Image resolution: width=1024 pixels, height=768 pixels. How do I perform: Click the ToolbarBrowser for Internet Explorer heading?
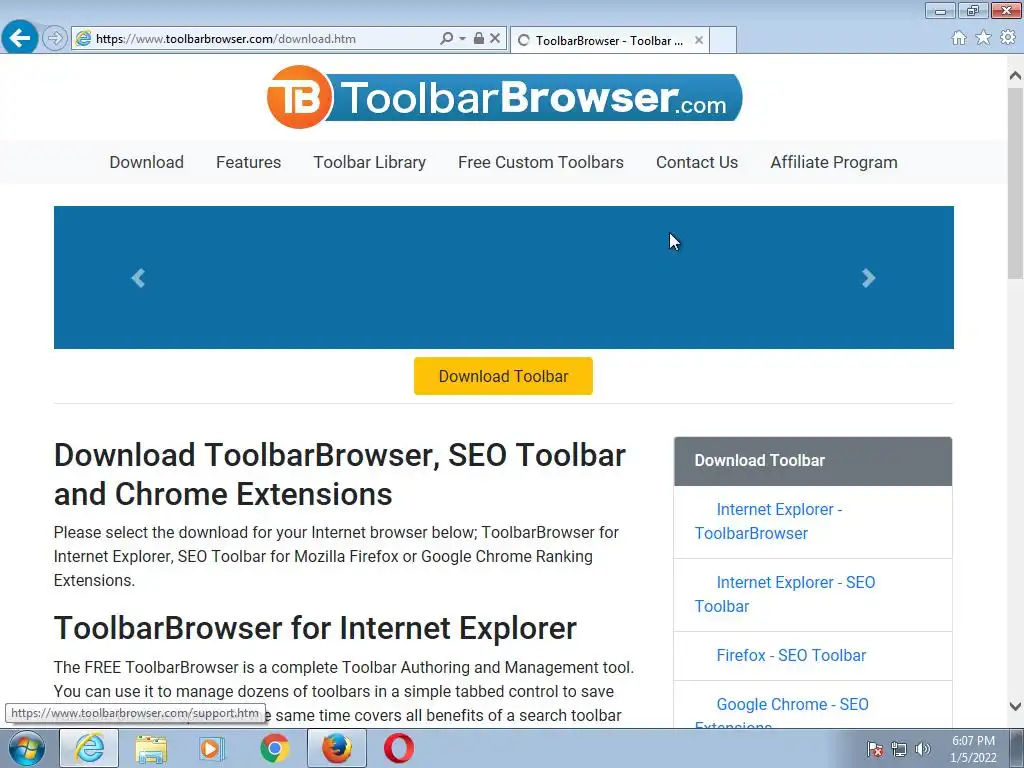point(315,628)
